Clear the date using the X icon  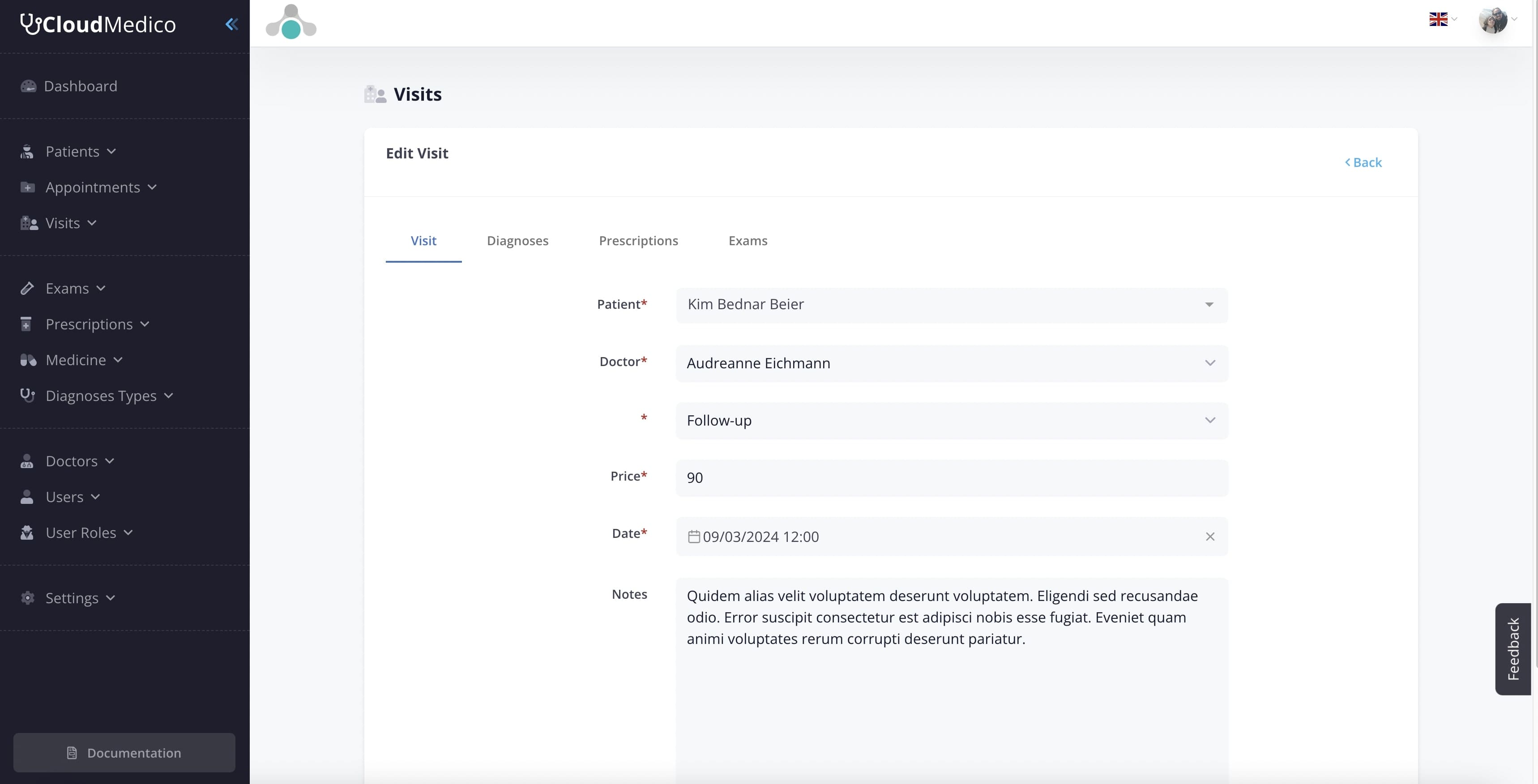pos(1210,536)
